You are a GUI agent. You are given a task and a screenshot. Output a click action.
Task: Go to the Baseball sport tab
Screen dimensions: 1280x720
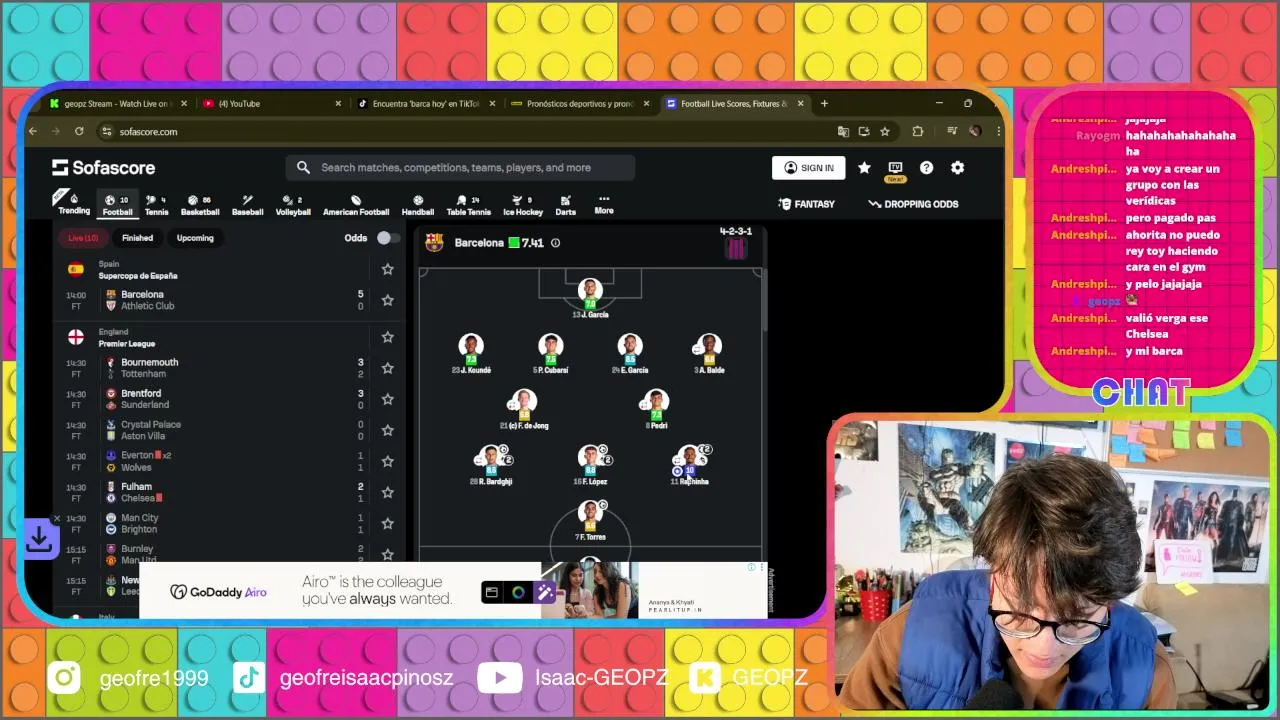tap(248, 204)
